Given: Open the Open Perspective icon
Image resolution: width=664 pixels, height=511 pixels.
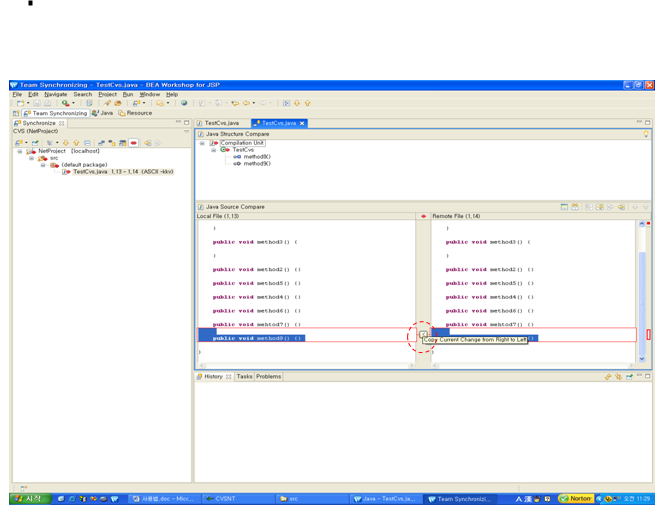Looking at the screenshot, I should click(x=16, y=113).
